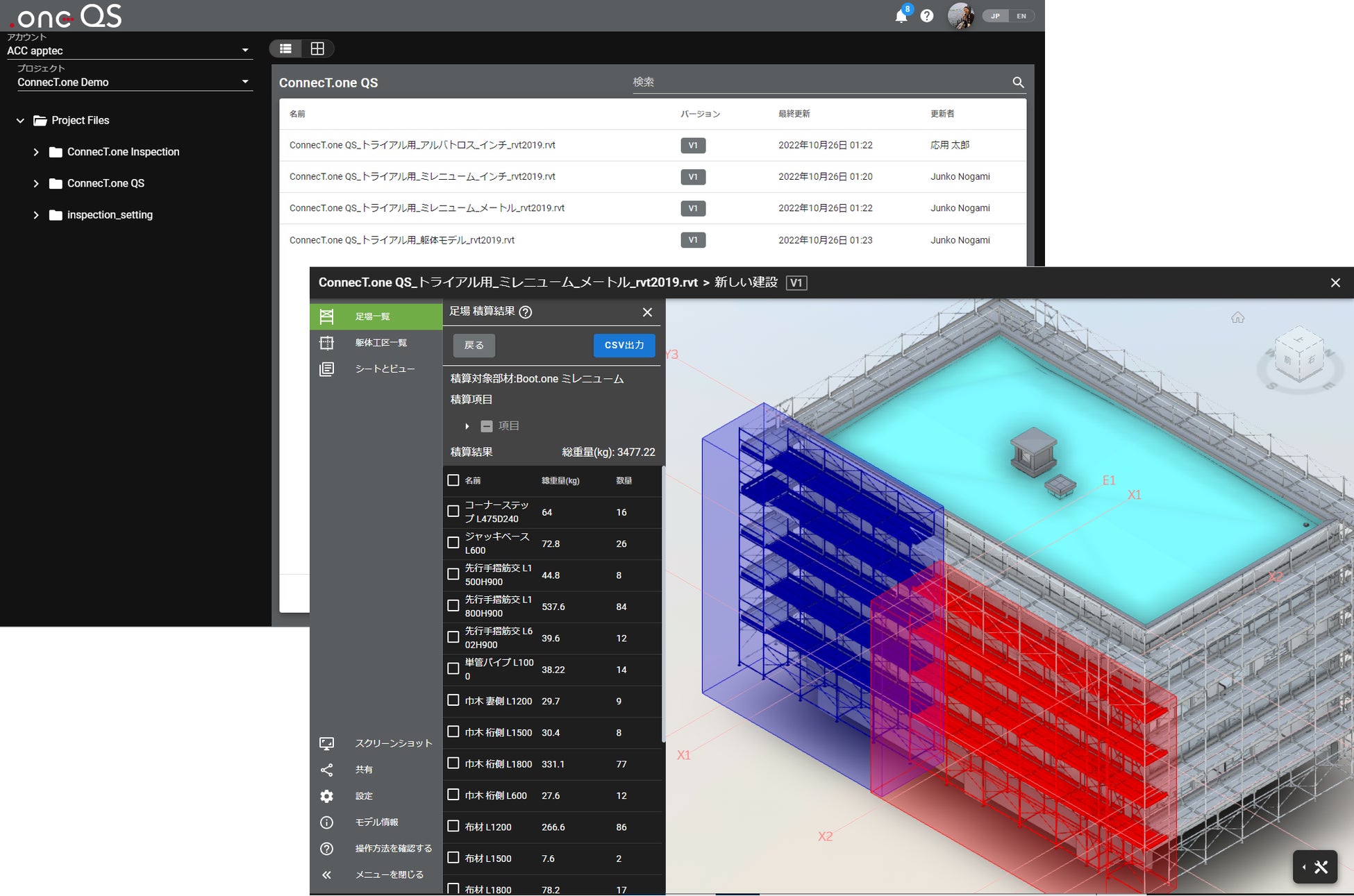Open help via the question mark icon
The width and height of the screenshot is (1354, 896).
[x=927, y=16]
